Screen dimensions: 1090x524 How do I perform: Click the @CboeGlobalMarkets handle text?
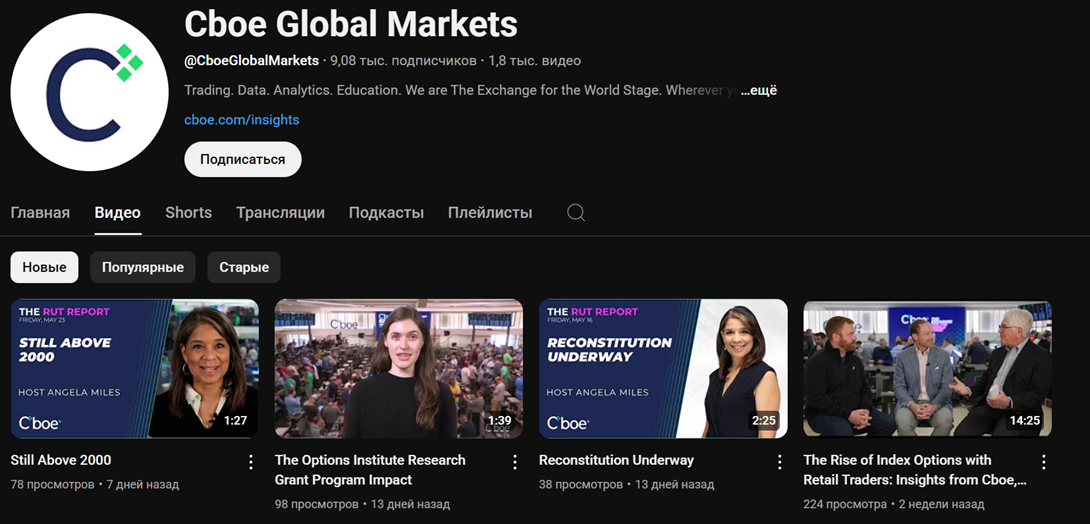point(252,60)
